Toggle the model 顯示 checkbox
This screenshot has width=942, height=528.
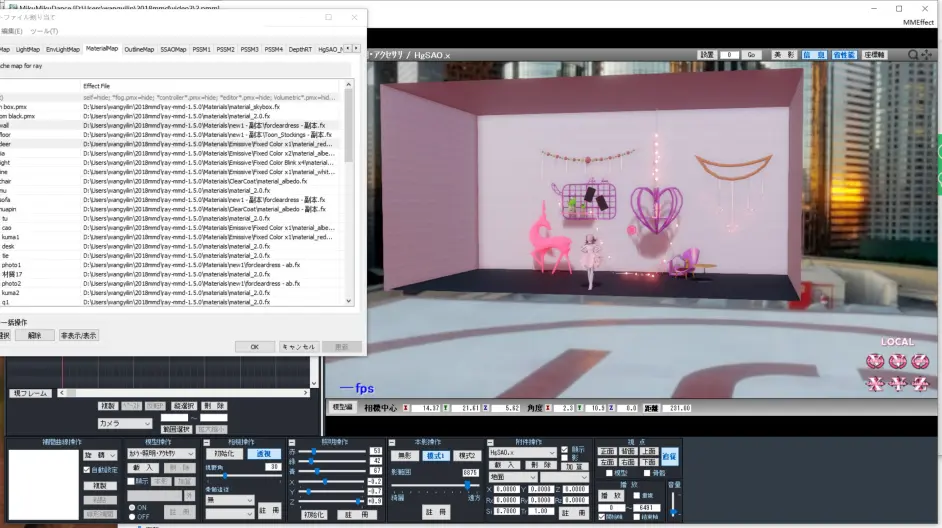click(x=131, y=481)
